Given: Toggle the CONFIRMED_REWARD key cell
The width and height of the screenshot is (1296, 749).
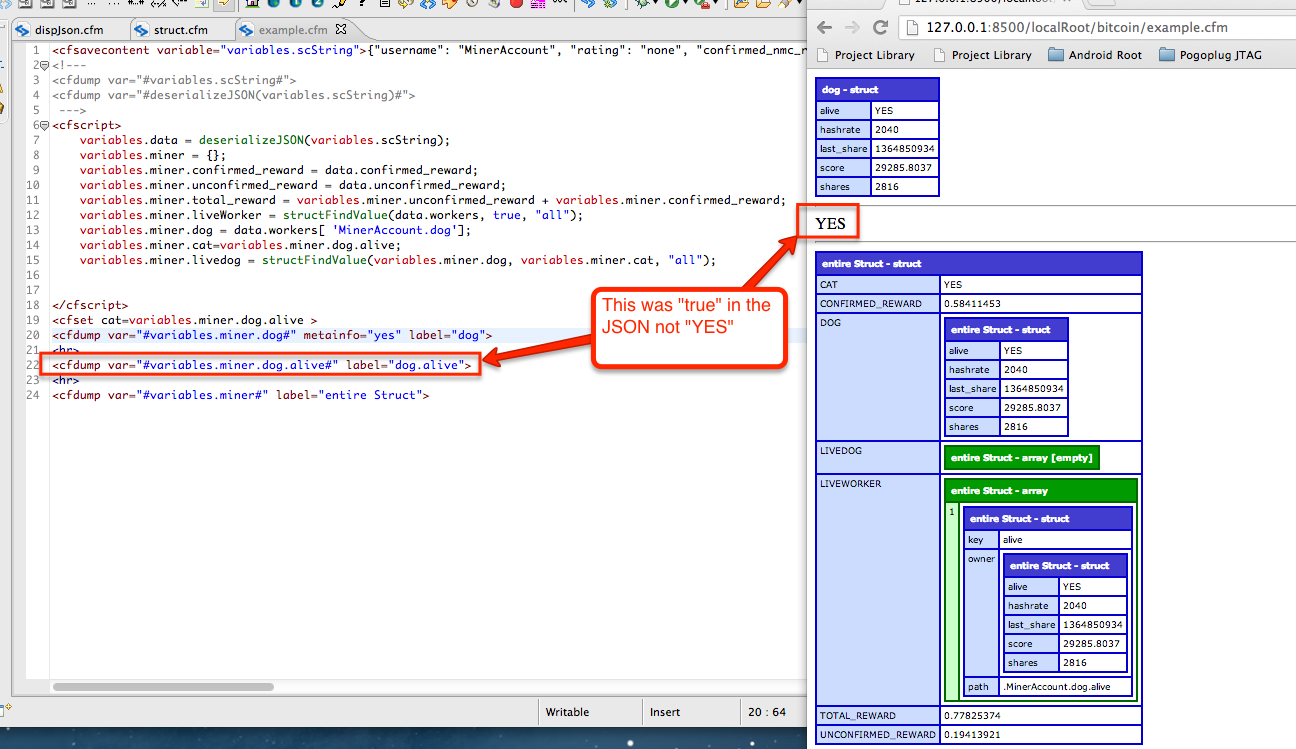Looking at the screenshot, I should coord(878,304).
